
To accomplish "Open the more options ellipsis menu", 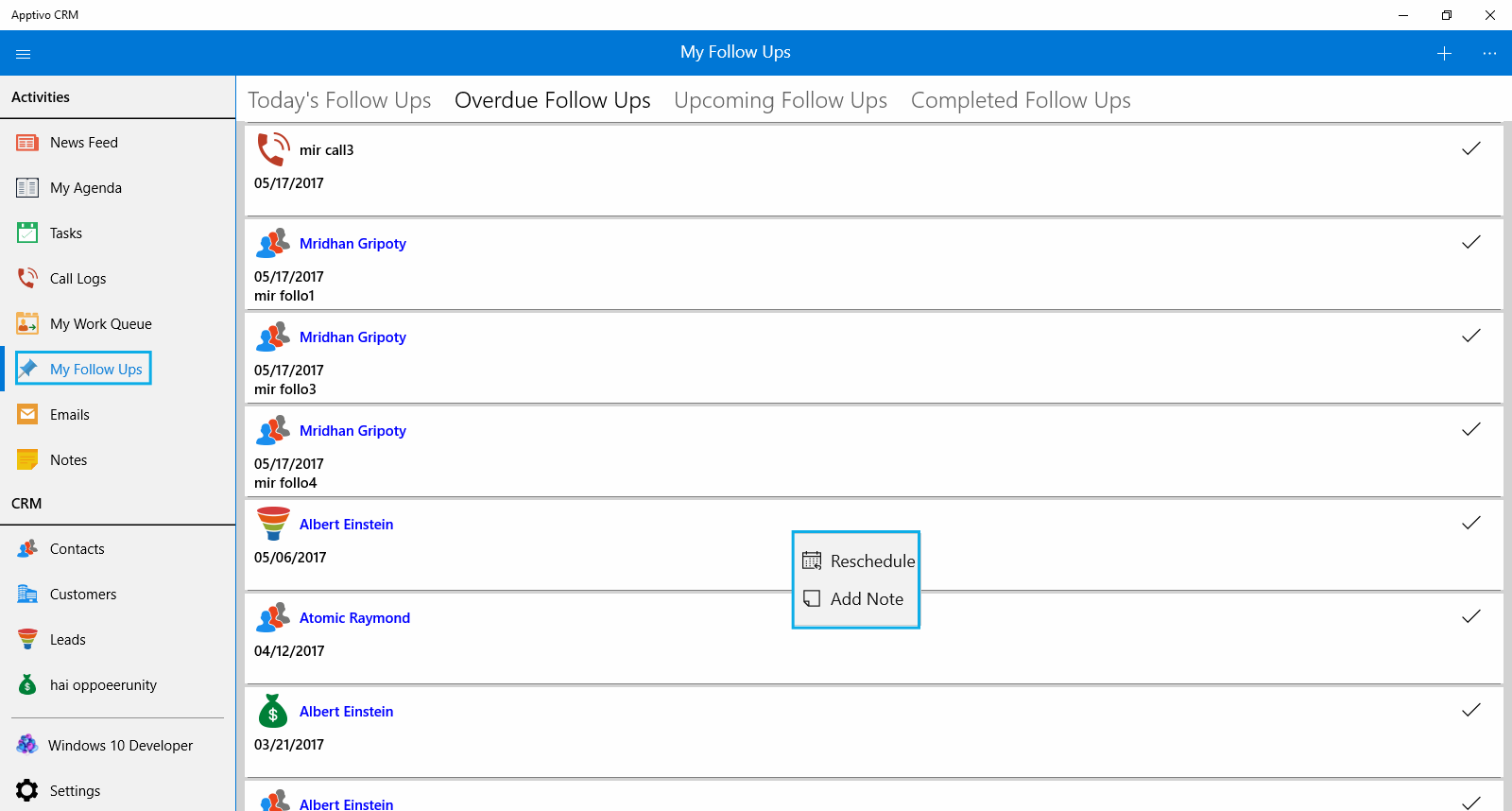I will coord(1489,54).
